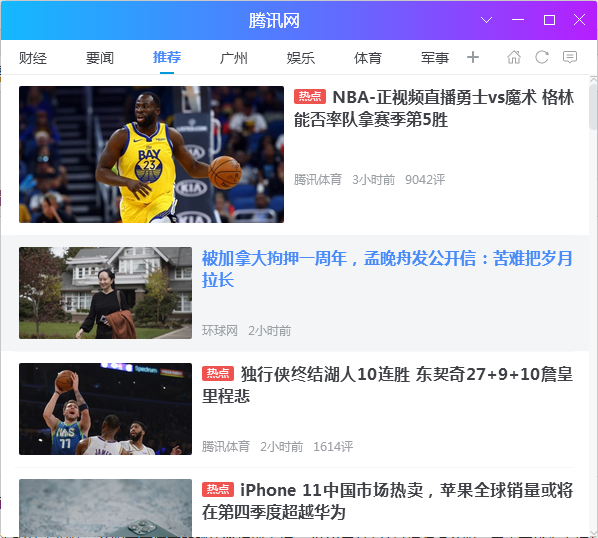Viewport: 598px width, 538px height.
Task: Click the 热点 badge on the iPhone 11 headline
Action: 218,489
